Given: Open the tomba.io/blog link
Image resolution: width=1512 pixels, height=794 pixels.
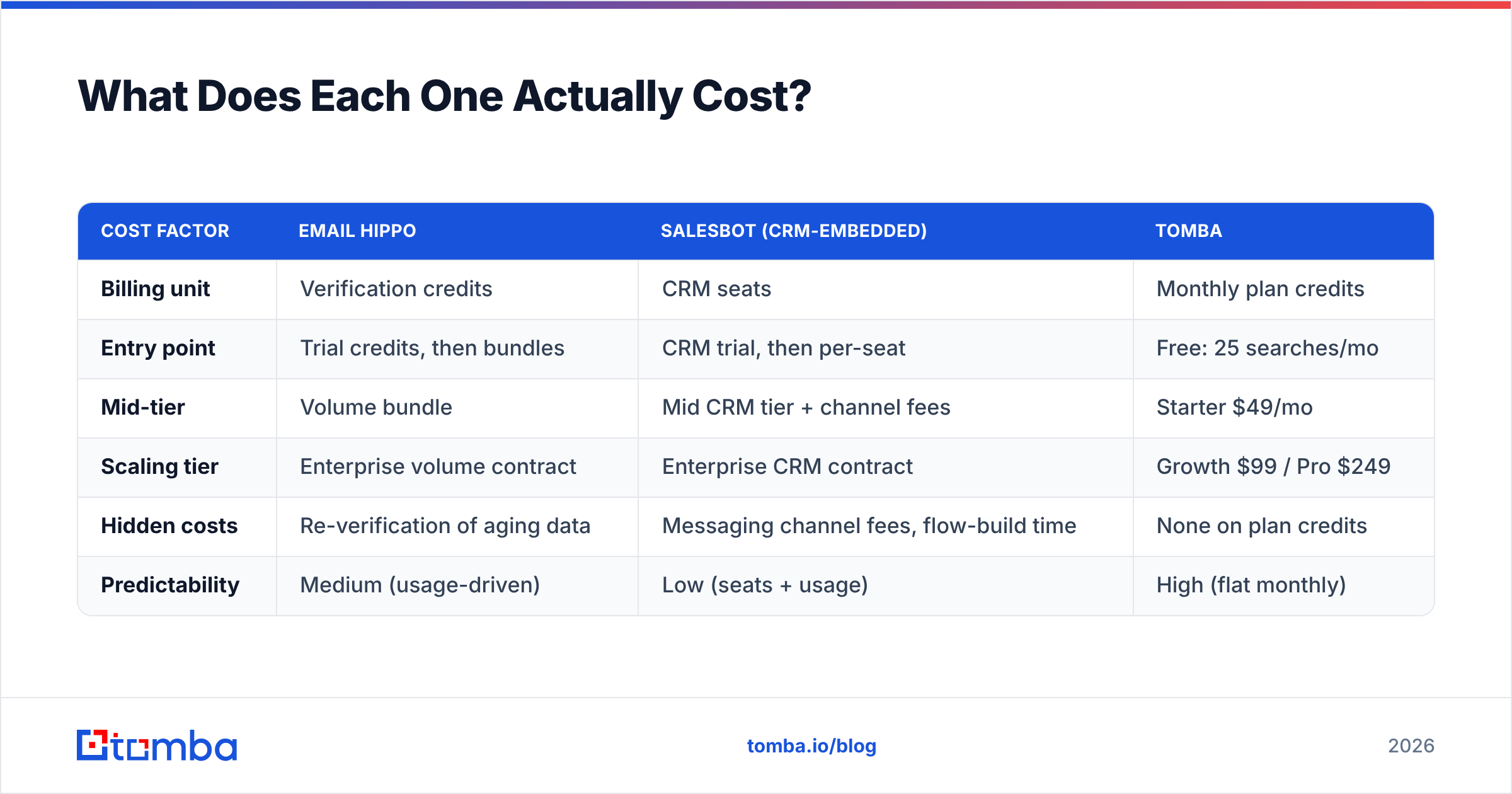Looking at the screenshot, I should (x=811, y=746).
